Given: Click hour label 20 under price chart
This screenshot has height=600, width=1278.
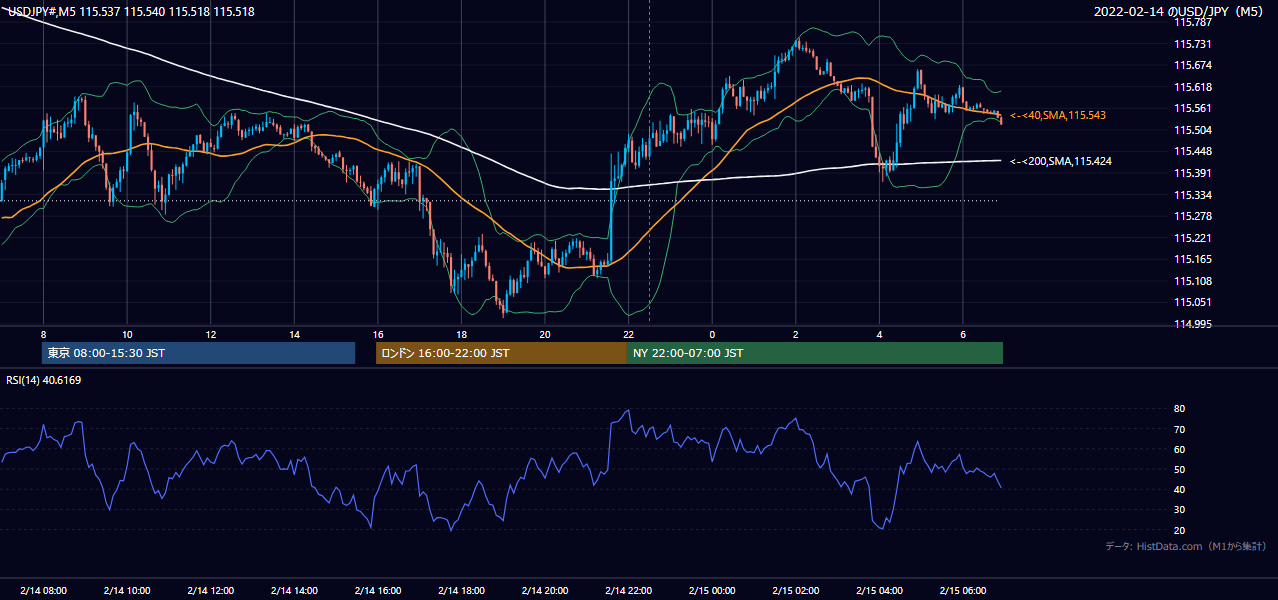Looking at the screenshot, I should (x=545, y=334).
